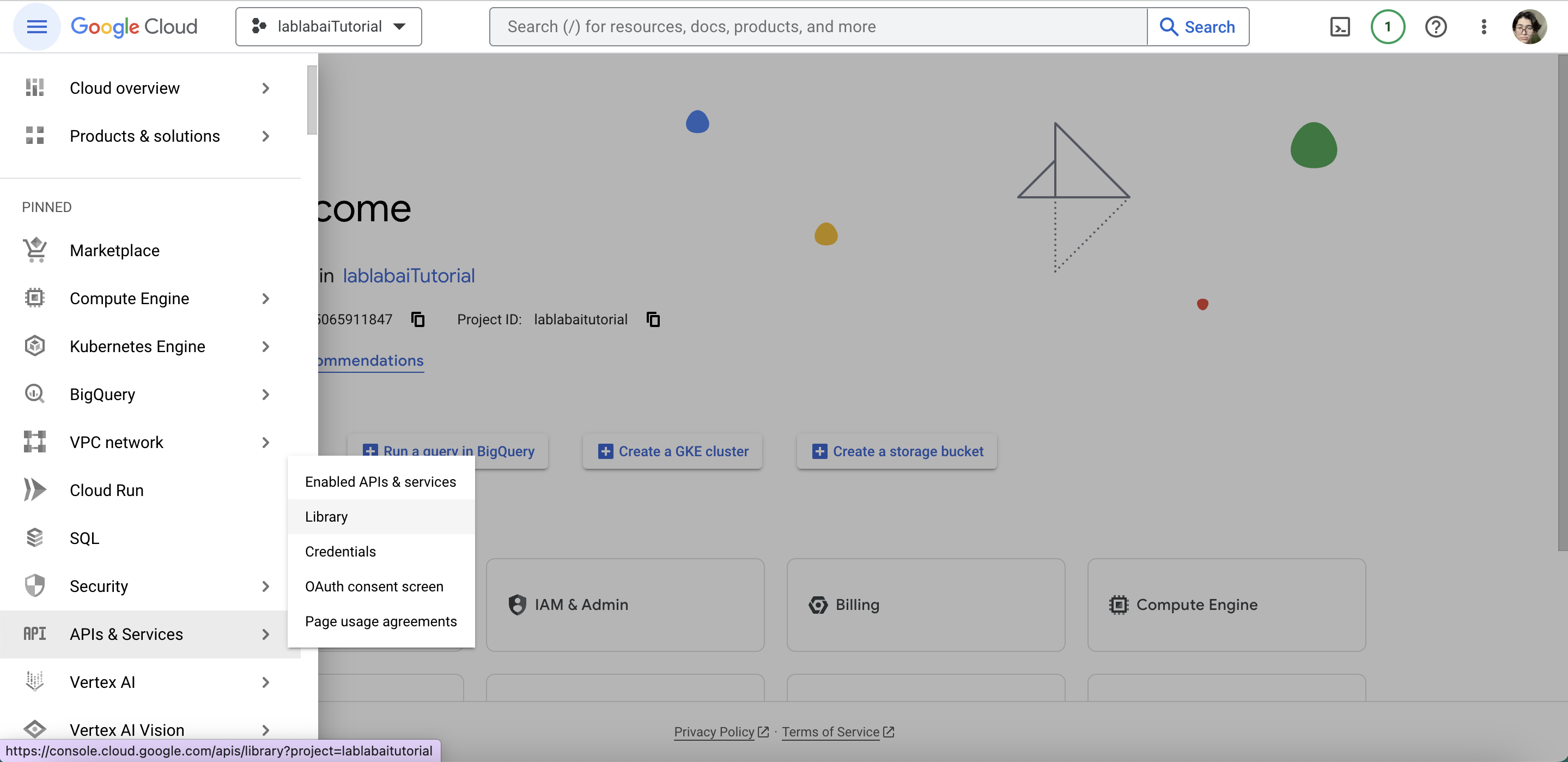Copy the Project ID to clipboard
This screenshot has height=762, width=1568.
coord(653,319)
